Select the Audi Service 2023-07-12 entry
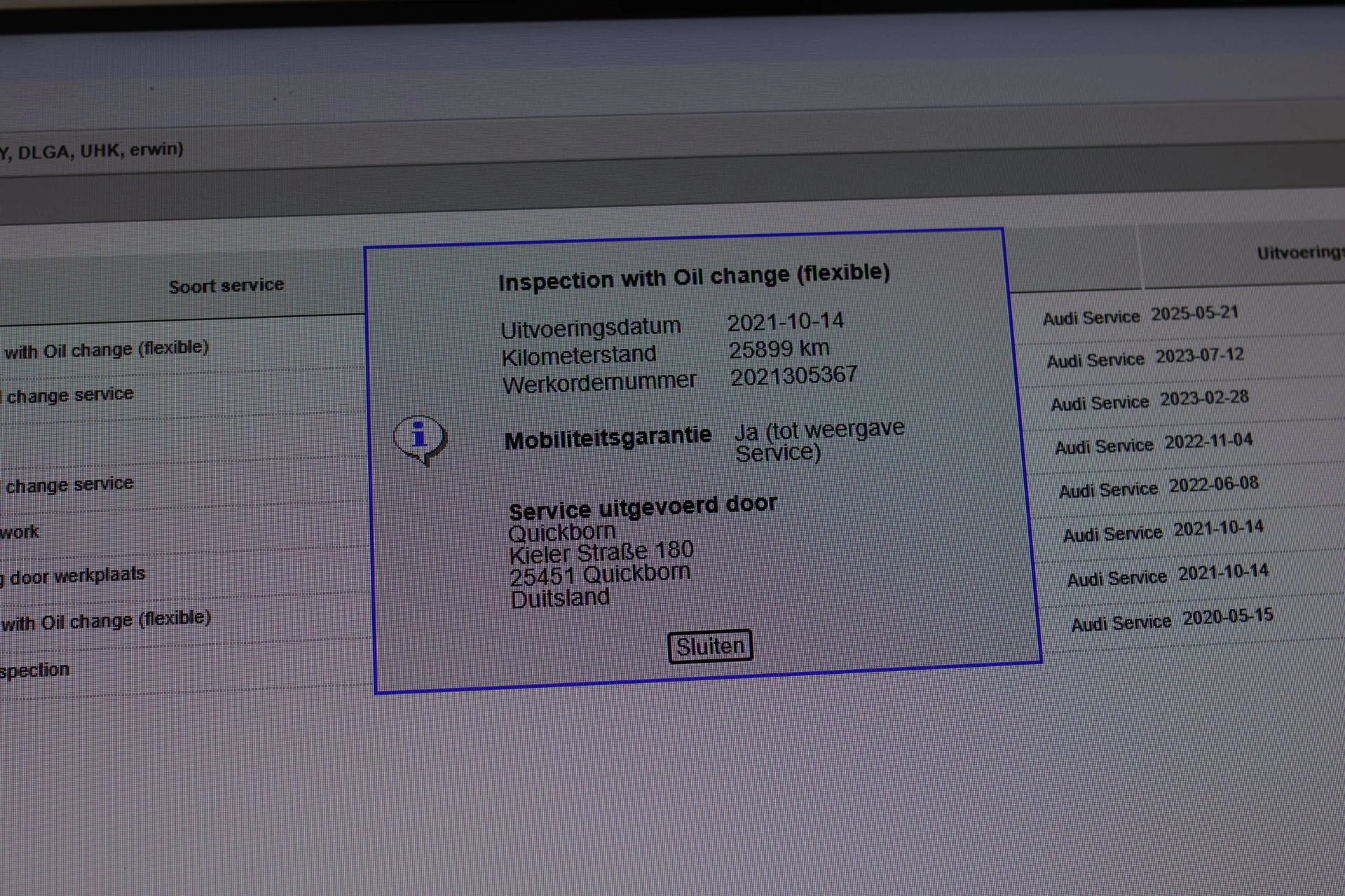1345x896 pixels. pyautogui.click(x=1145, y=358)
